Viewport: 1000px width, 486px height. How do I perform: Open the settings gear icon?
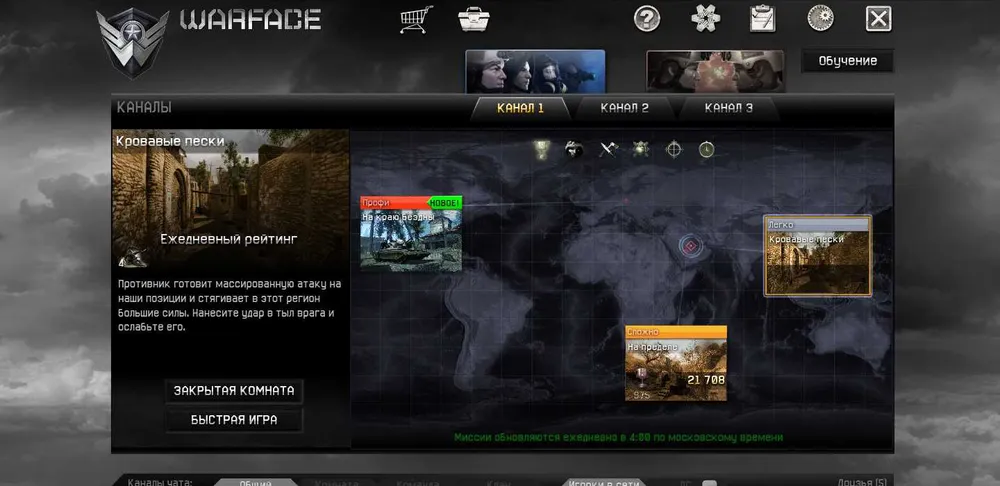pos(820,18)
